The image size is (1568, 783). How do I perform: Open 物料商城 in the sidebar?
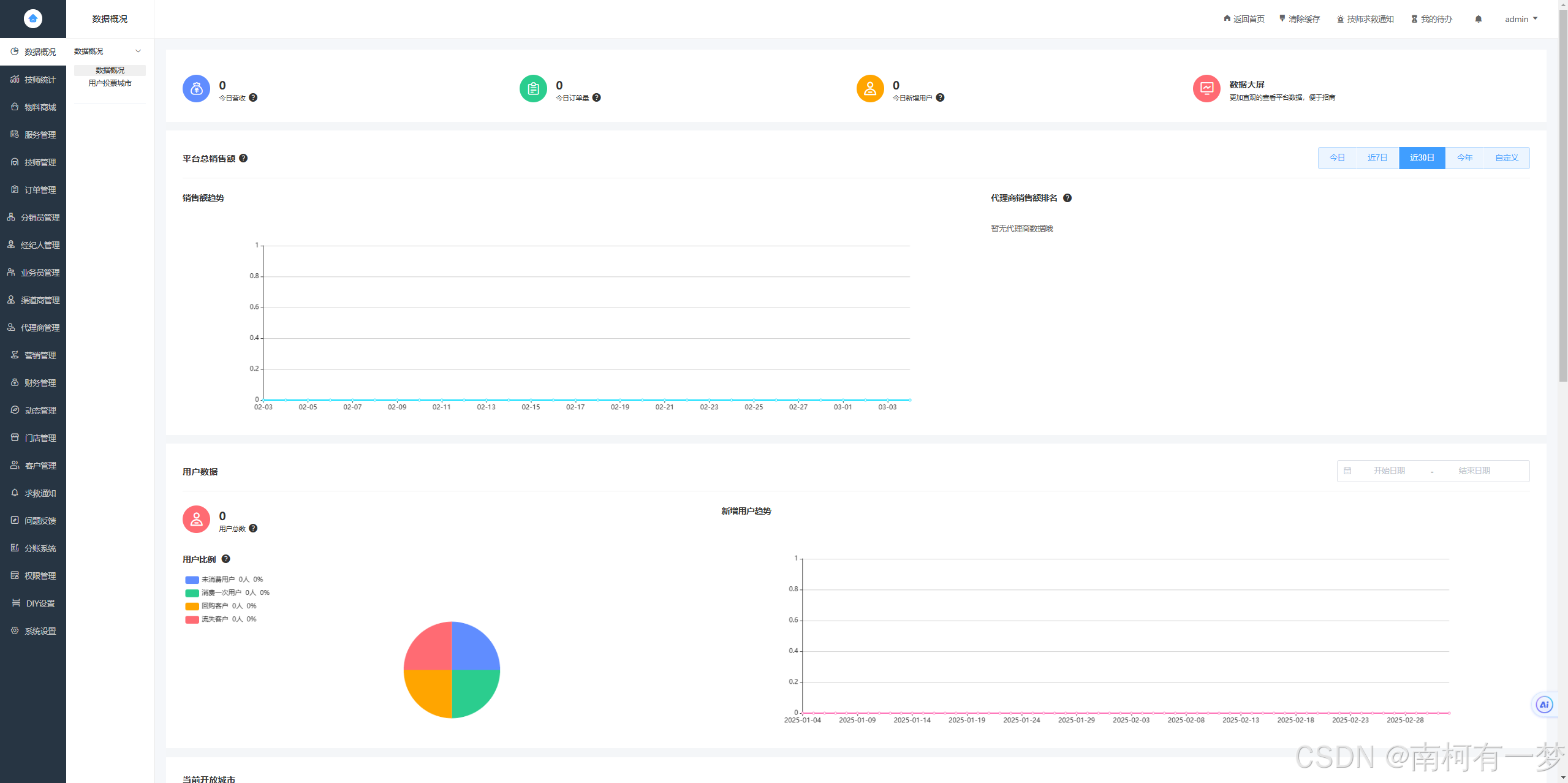[33, 107]
